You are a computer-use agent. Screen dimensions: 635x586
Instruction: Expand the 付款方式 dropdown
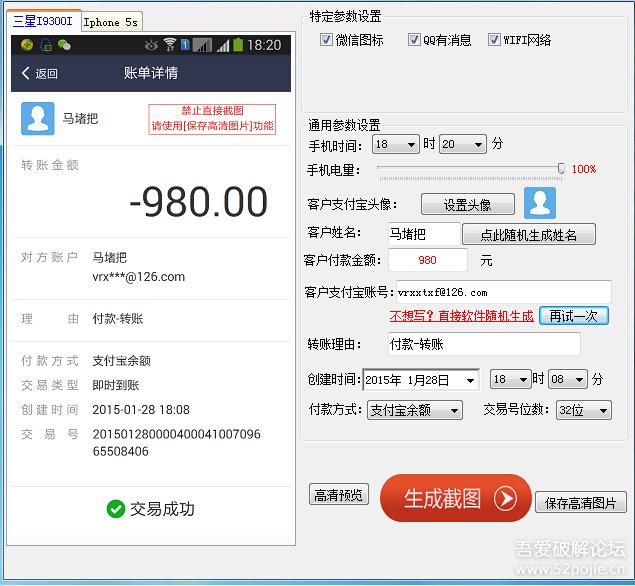[x=415, y=410]
